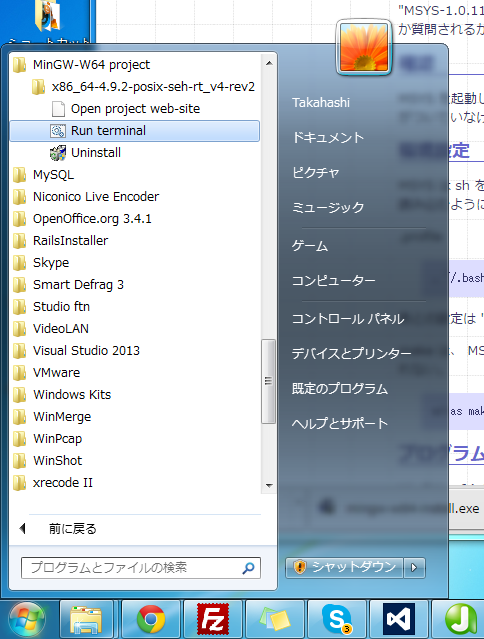Click the Skype folder icon
Viewport: 484px width, 639px height.
pos(19,263)
